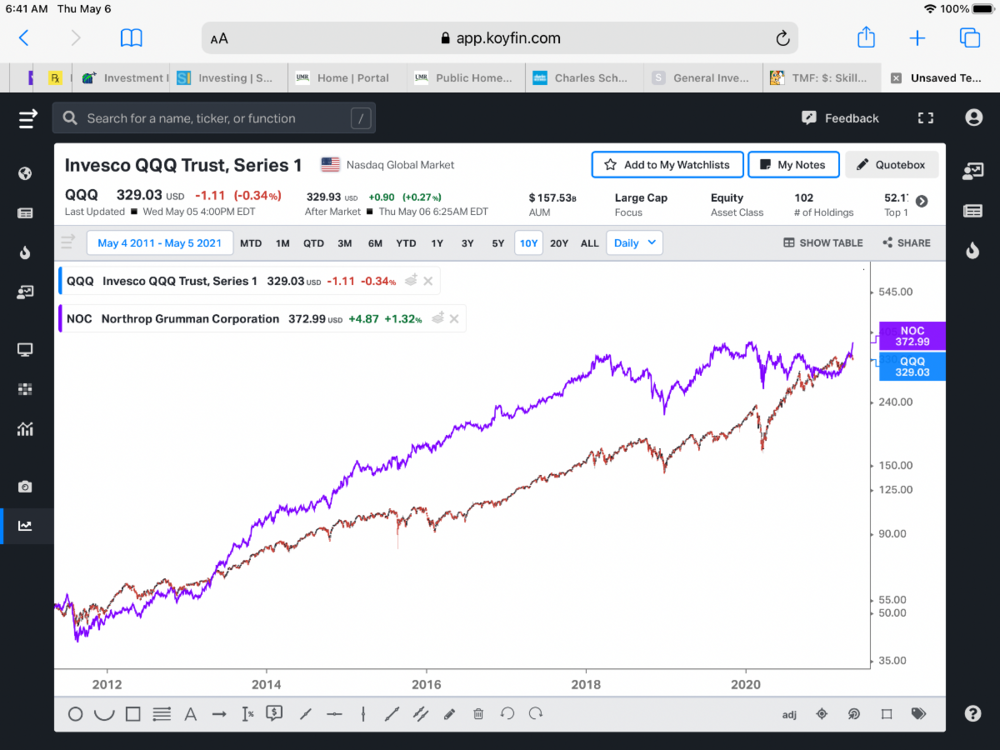Open the bar chart analytics icon in the left sidebar
The image size is (1000, 750).
tap(25, 429)
